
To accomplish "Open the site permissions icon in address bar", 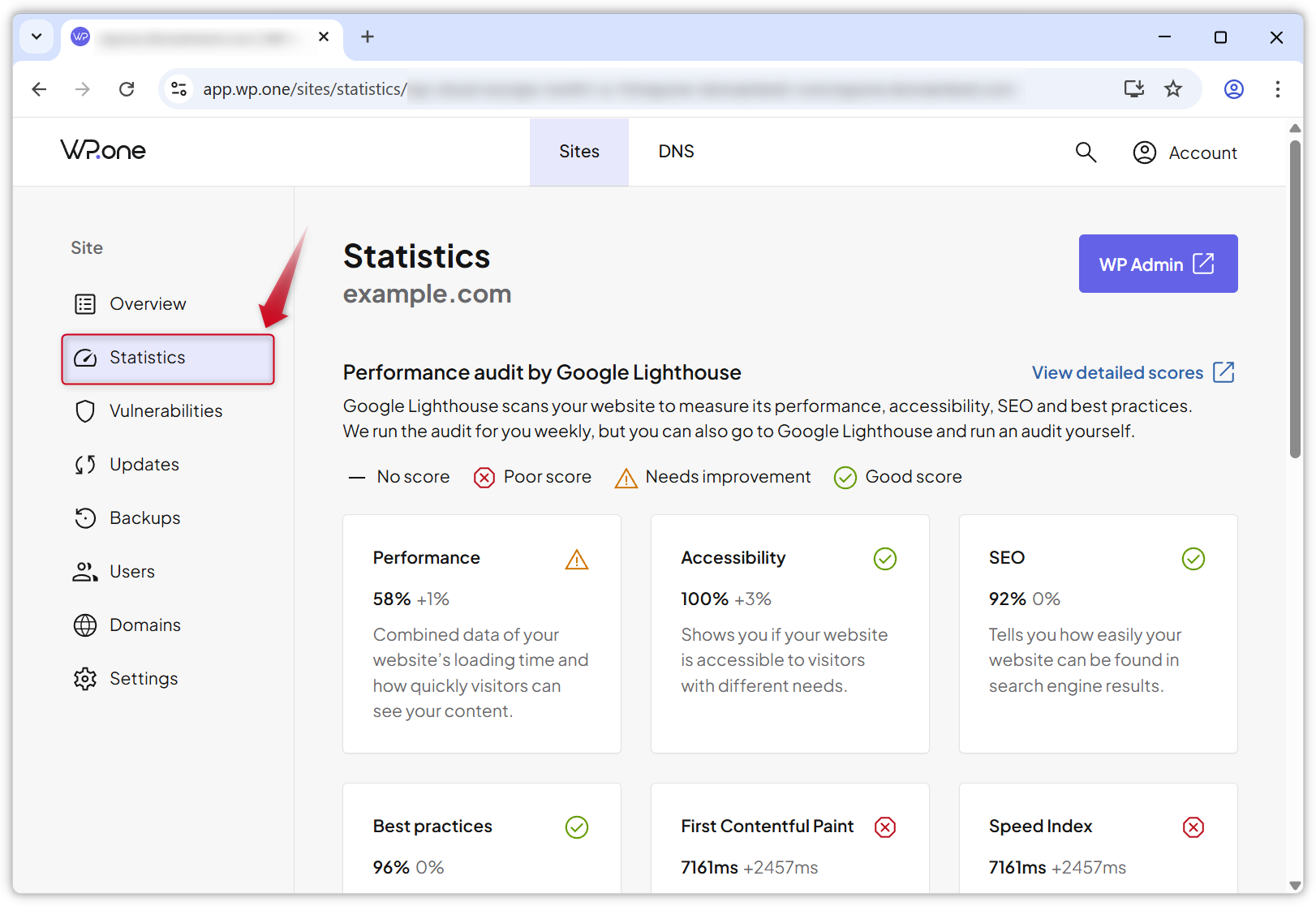I will 178,89.
